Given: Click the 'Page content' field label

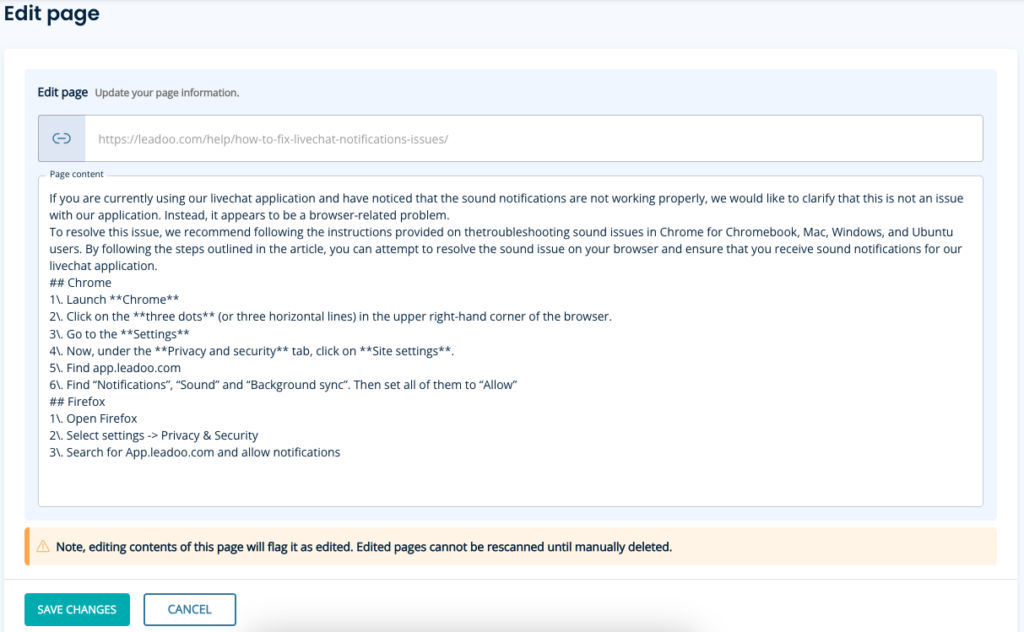Looking at the screenshot, I should coord(76,174).
